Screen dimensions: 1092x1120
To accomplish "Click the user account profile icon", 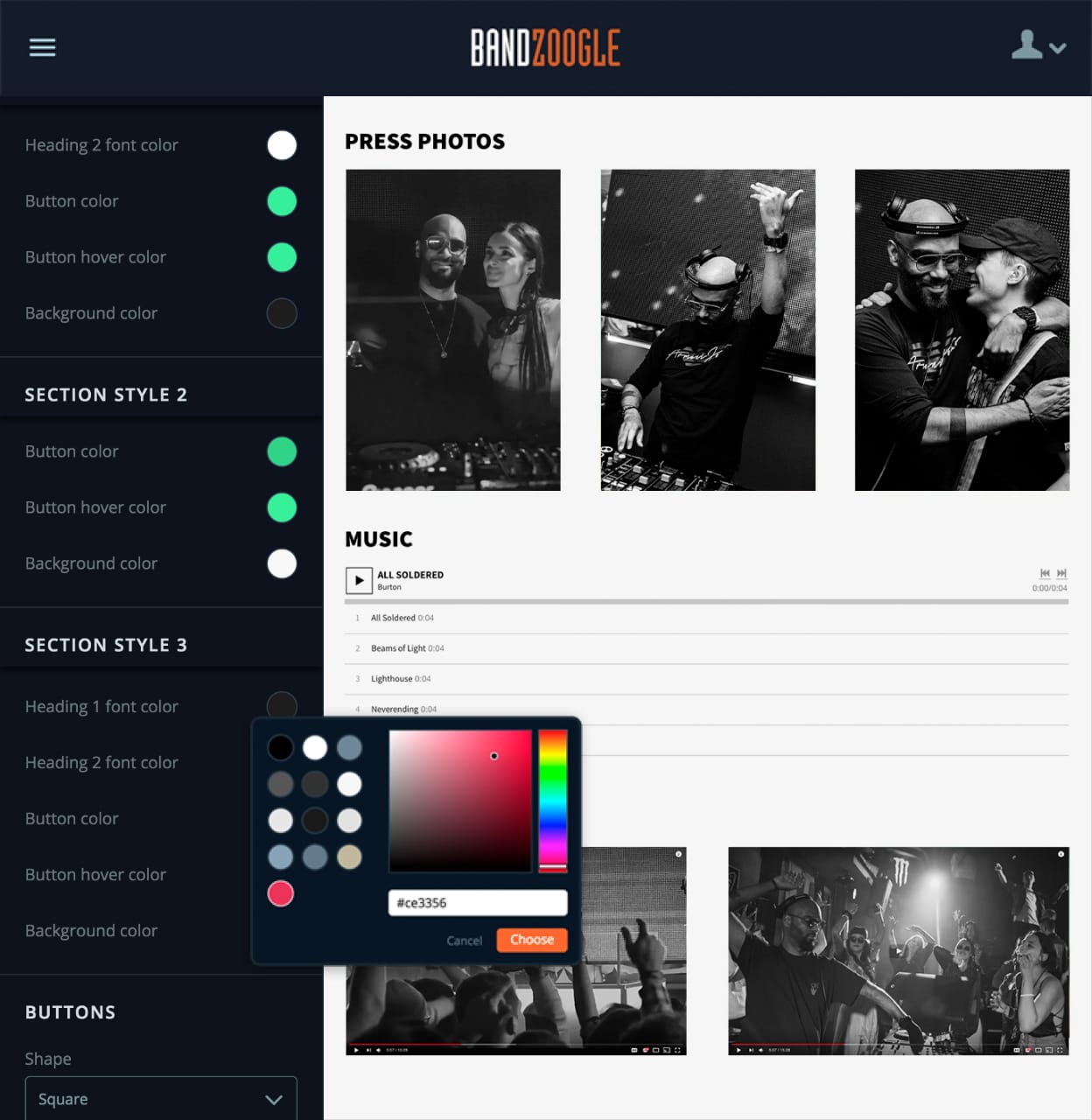I will pyautogui.click(x=1027, y=45).
